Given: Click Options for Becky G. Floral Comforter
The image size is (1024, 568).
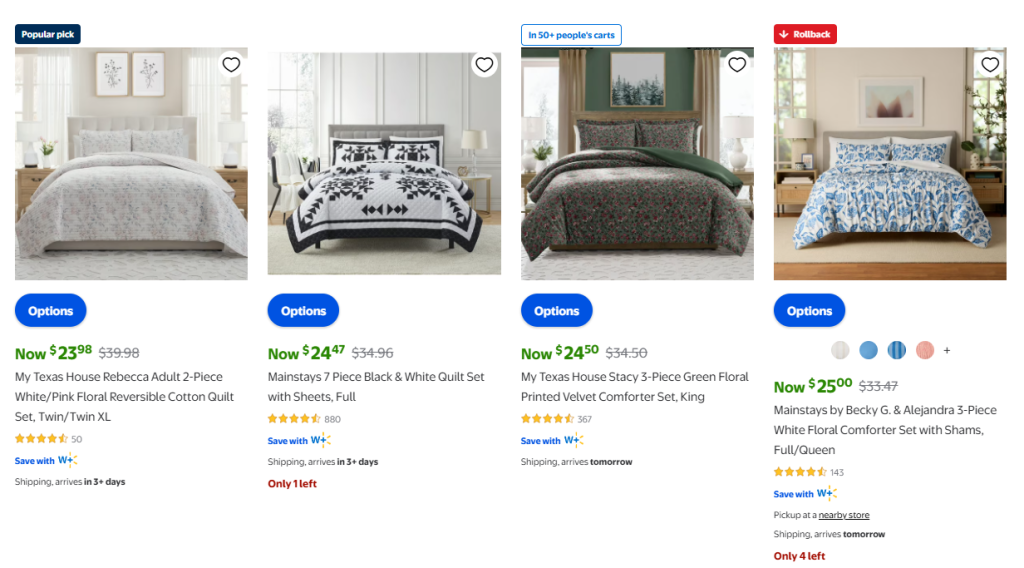Looking at the screenshot, I should point(810,311).
